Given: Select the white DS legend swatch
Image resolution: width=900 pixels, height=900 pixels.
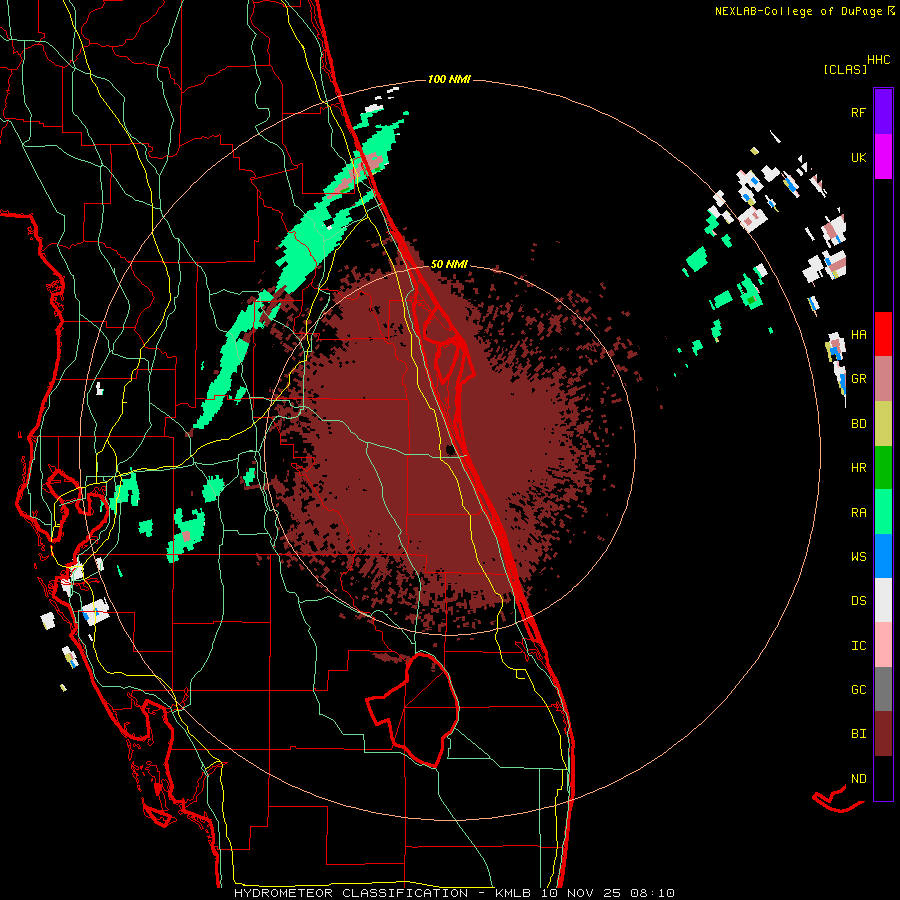Looking at the screenshot, I should point(883,600).
